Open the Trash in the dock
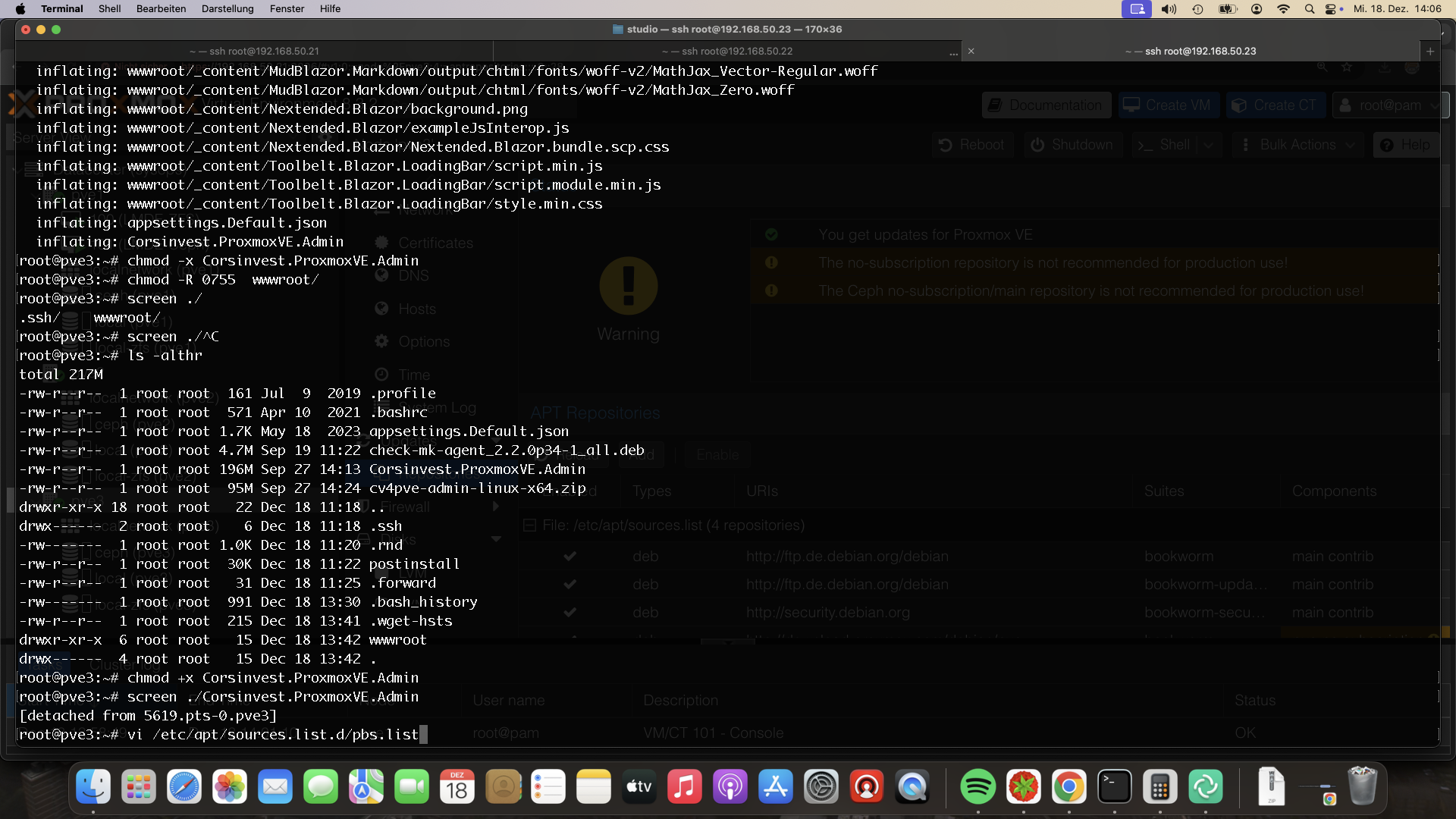The image size is (1456, 819). (x=1363, y=786)
